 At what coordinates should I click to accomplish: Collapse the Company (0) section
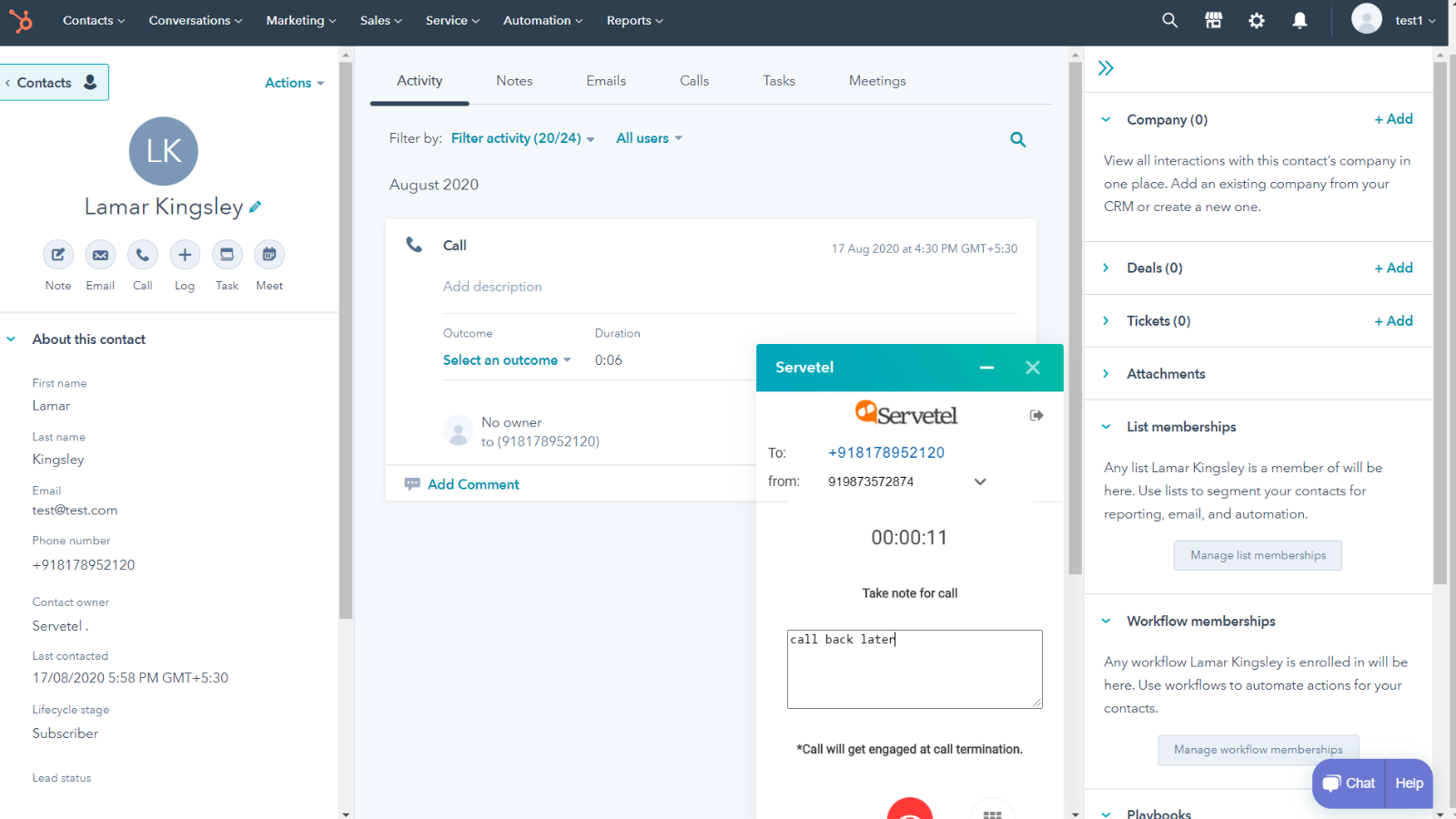(1106, 119)
